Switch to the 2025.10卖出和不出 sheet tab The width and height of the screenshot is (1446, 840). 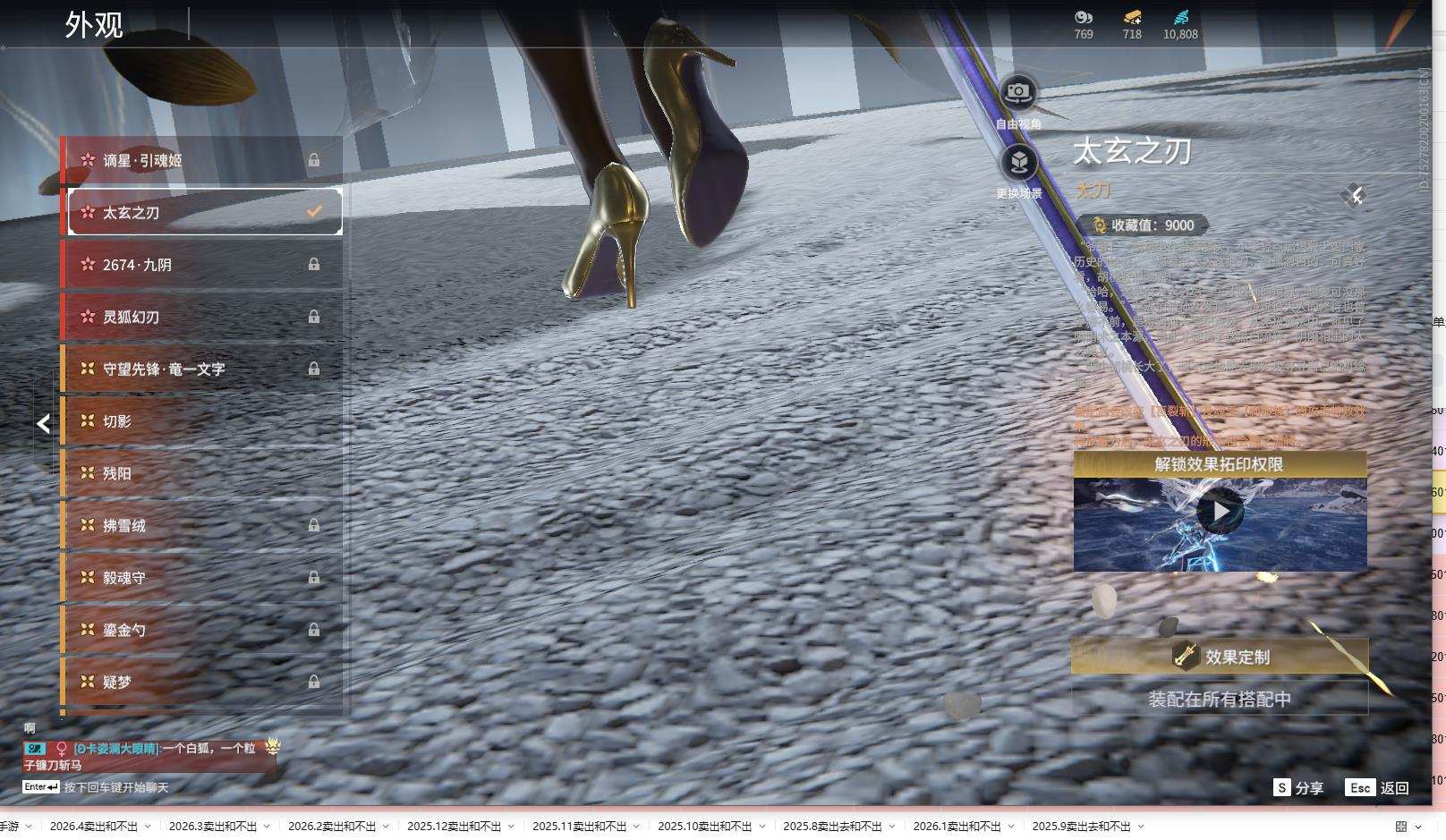click(x=704, y=827)
